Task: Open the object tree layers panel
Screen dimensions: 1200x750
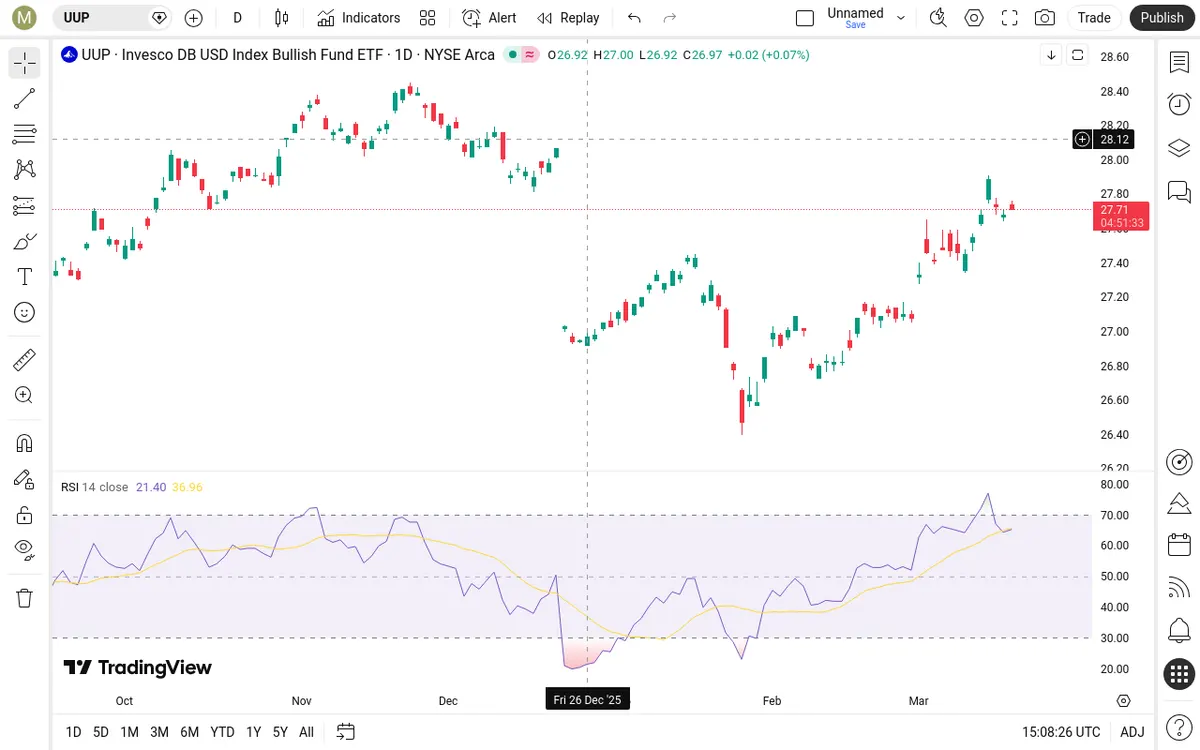Action: [x=1179, y=147]
